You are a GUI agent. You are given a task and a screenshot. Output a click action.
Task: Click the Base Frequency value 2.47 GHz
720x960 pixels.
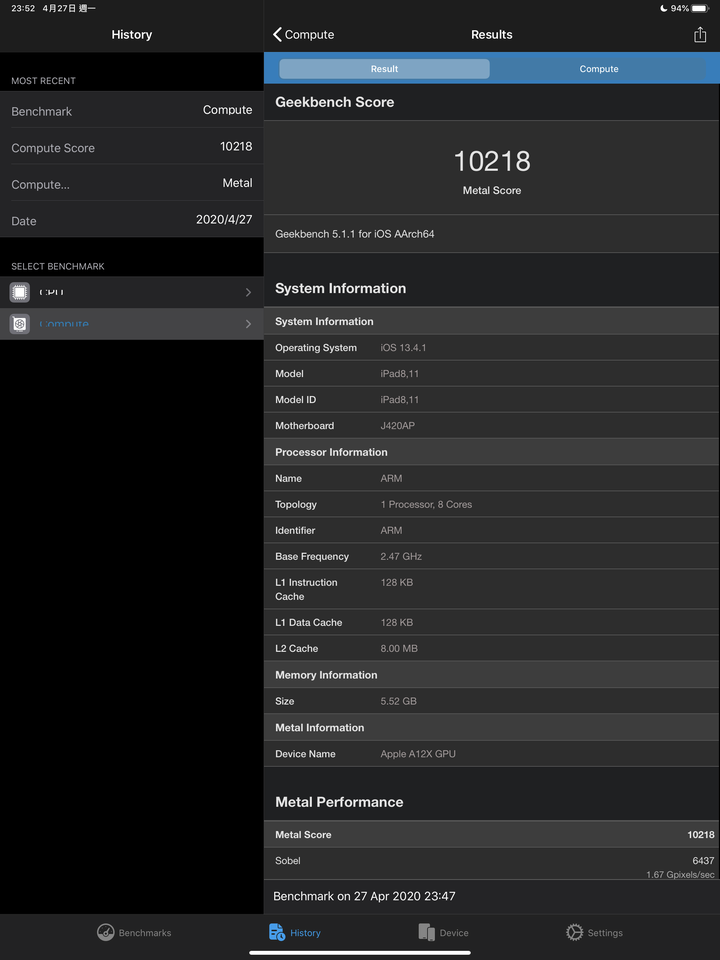(x=401, y=557)
